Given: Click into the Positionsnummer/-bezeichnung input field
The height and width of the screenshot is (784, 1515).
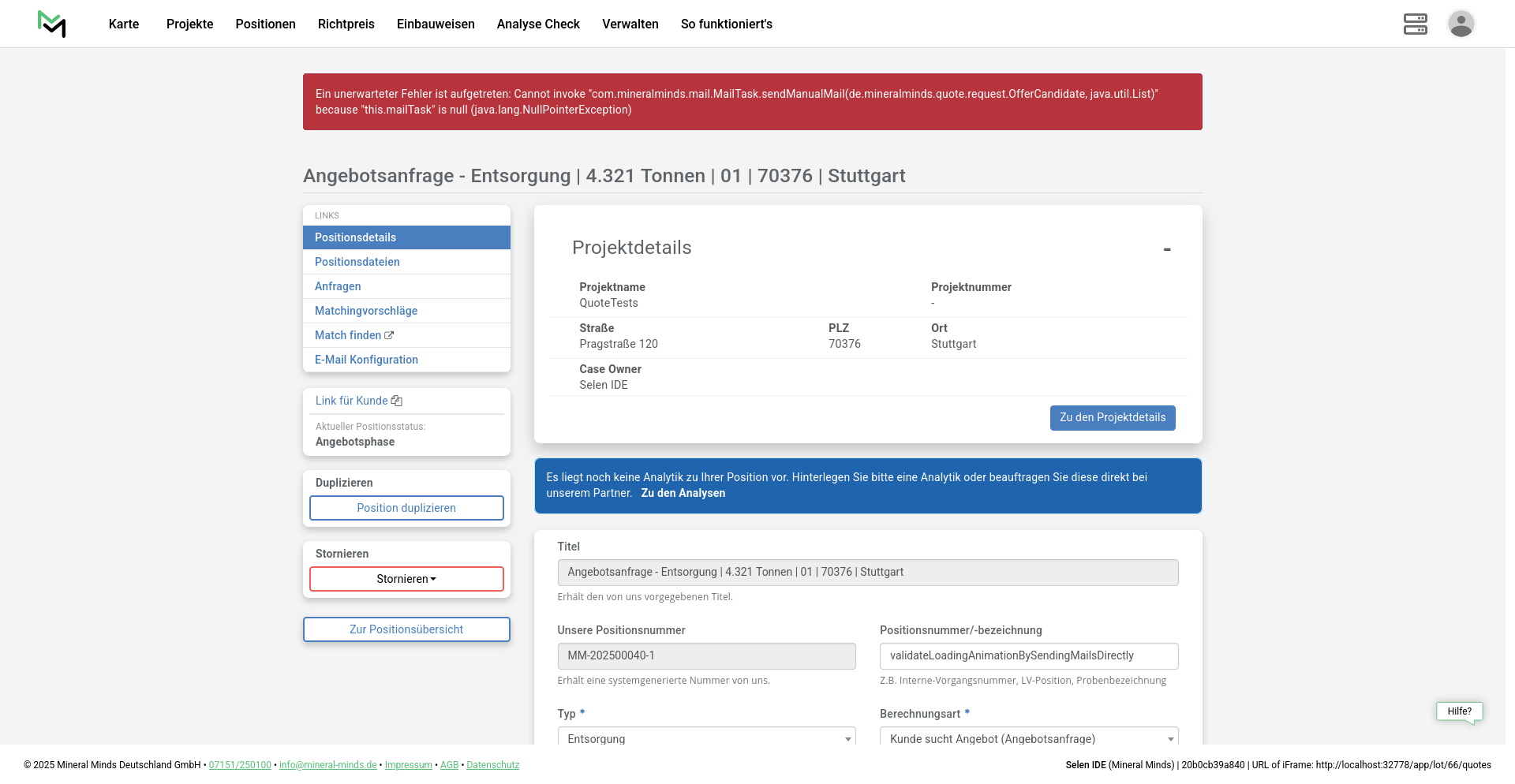Looking at the screenshot, I should pos(1028,656).
